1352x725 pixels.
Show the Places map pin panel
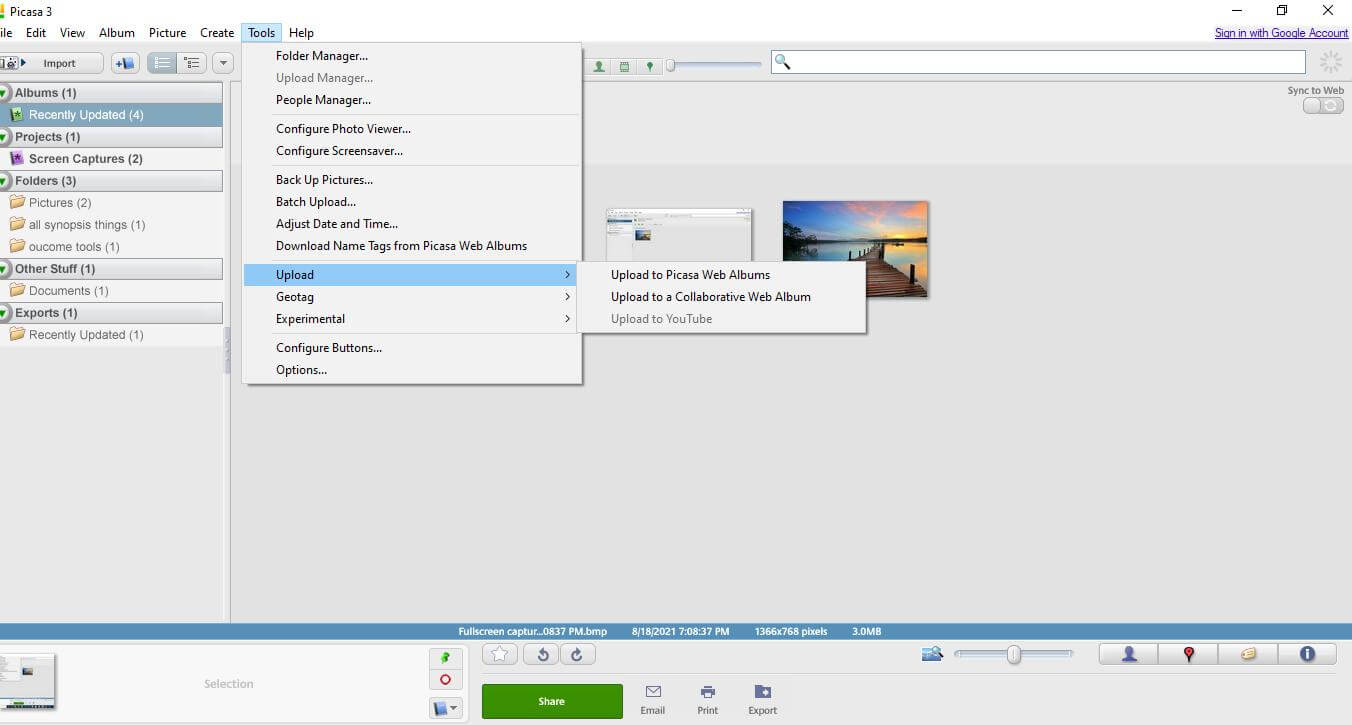[1188, 654]
